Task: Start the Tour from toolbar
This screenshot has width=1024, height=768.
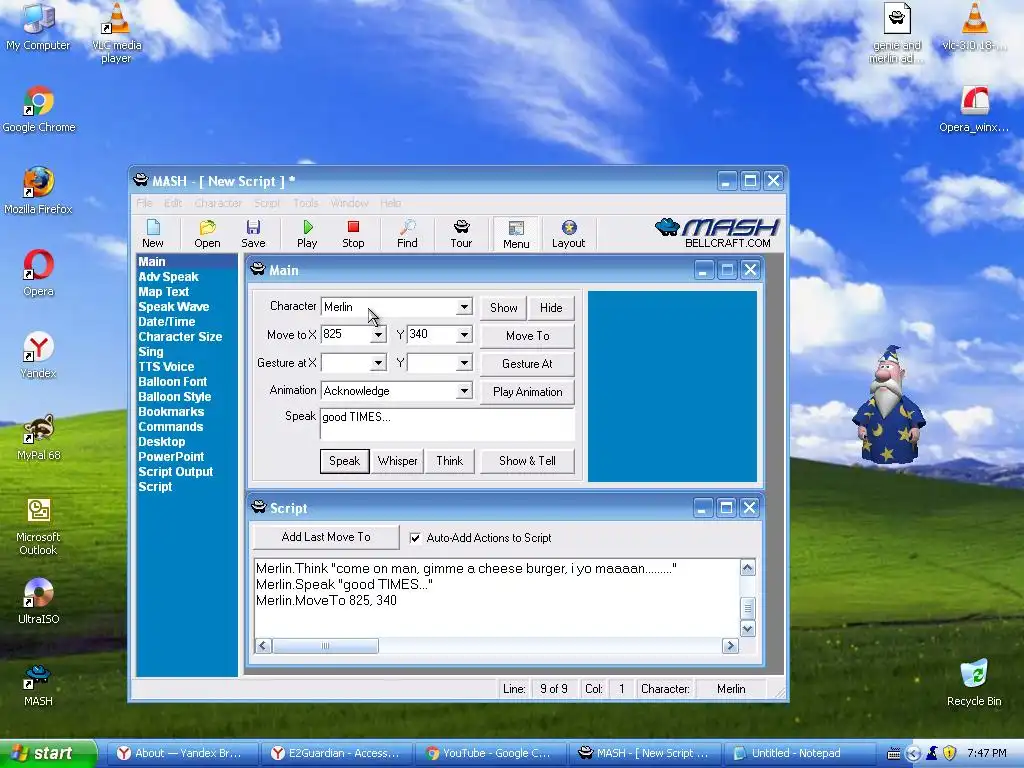Action: pyautogui.click(x=461, y=233)
